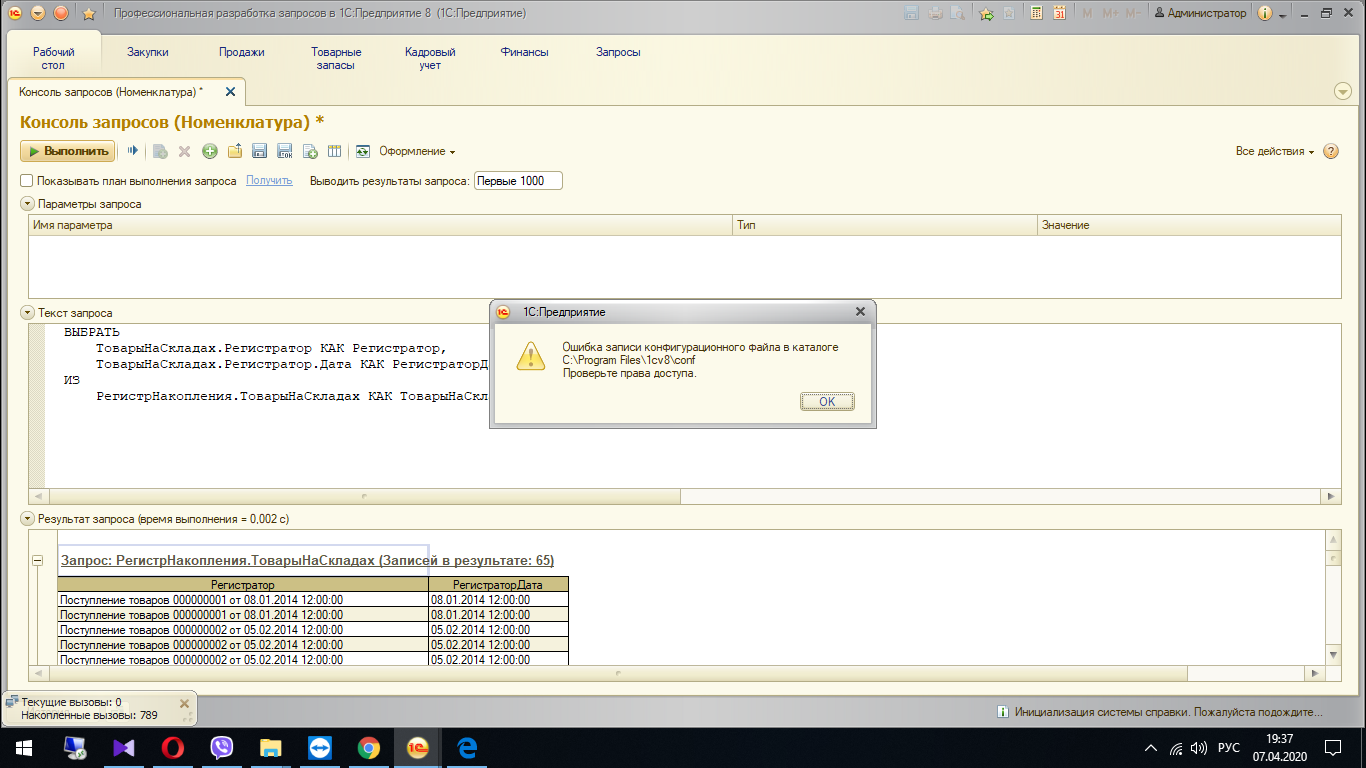Click the orange question mark help icon
1366x768 pixels.
tap(1331, 151)
